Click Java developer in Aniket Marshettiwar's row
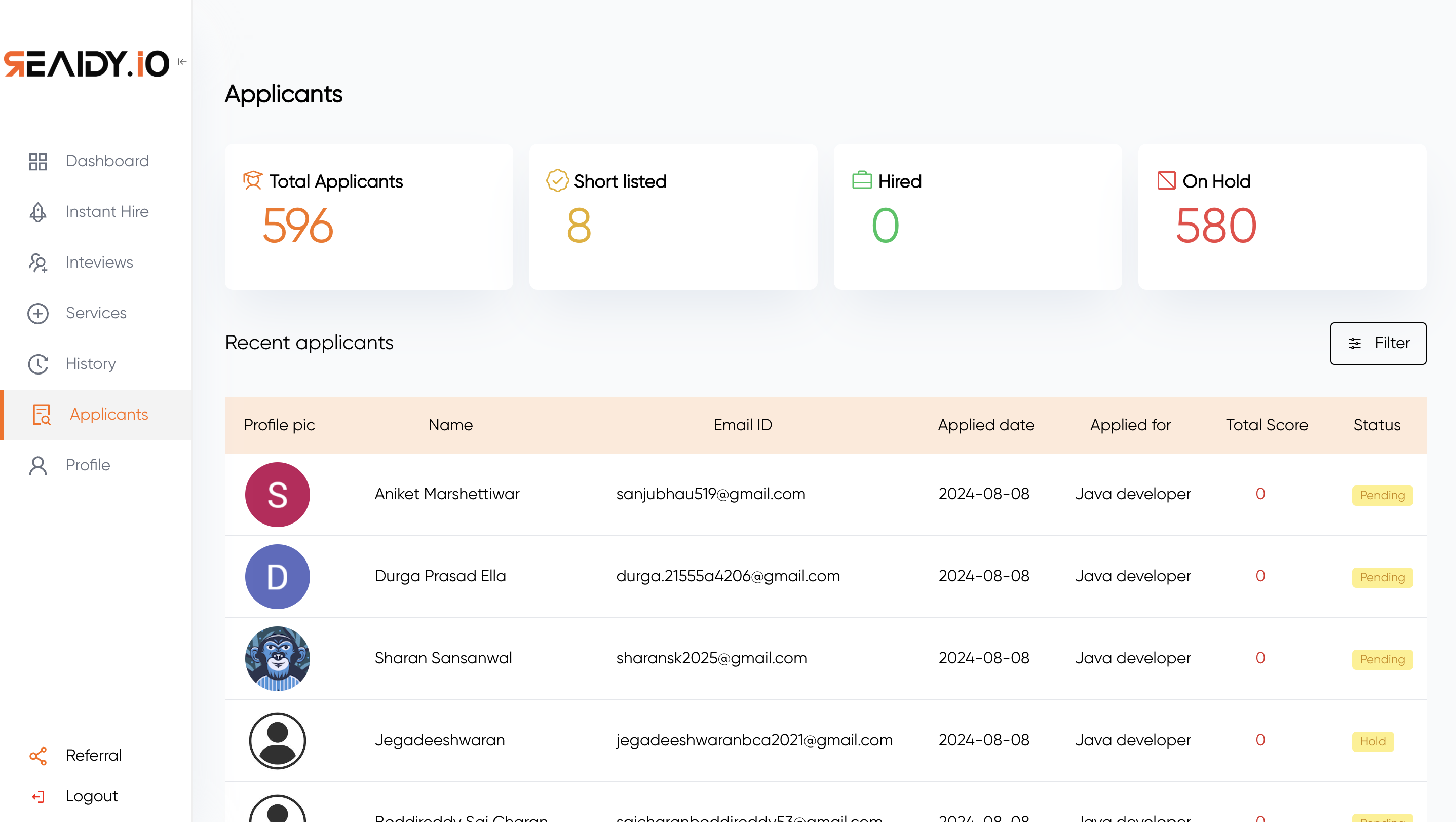 1133,494
